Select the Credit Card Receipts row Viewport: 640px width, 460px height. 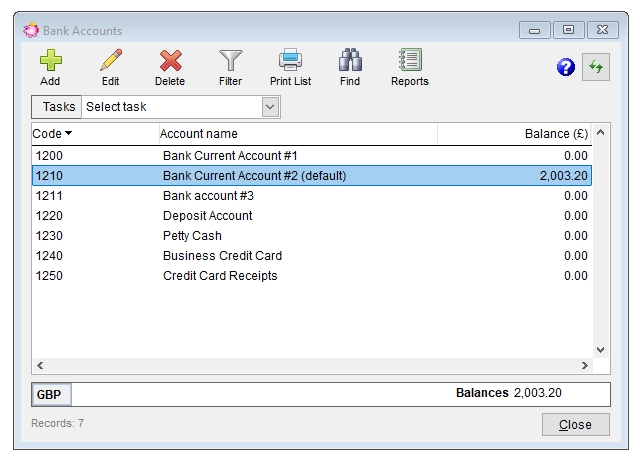[311, 276]
